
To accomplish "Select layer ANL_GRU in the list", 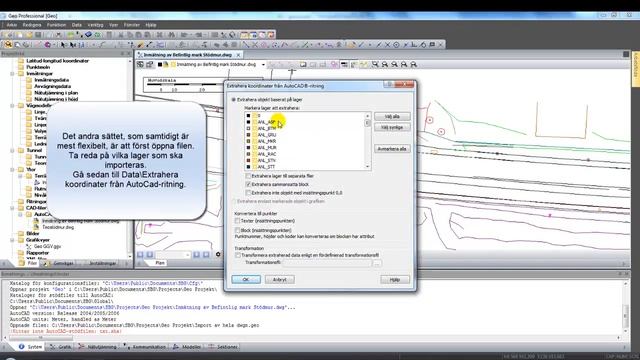I will [x=267, y=135].
